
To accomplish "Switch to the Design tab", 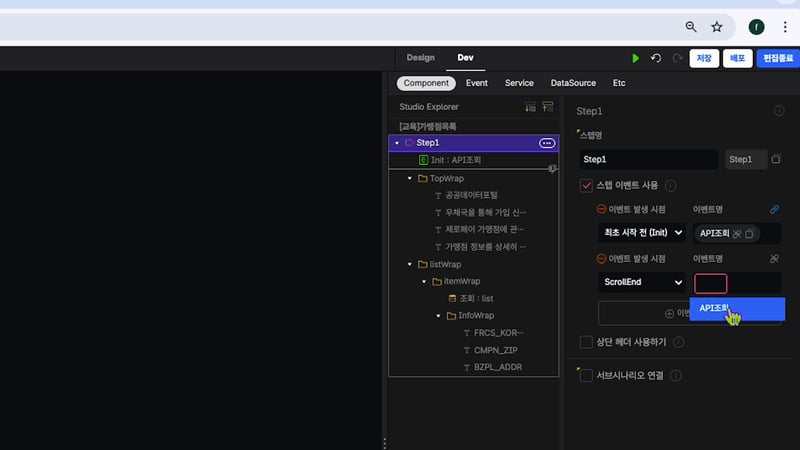I will pos(420,58).
